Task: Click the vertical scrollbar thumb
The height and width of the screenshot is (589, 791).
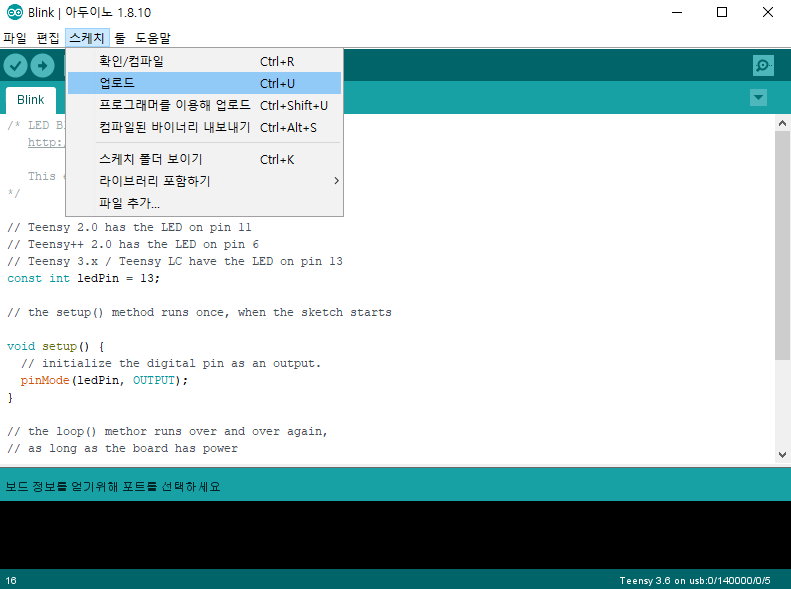Action: point(782,245)
